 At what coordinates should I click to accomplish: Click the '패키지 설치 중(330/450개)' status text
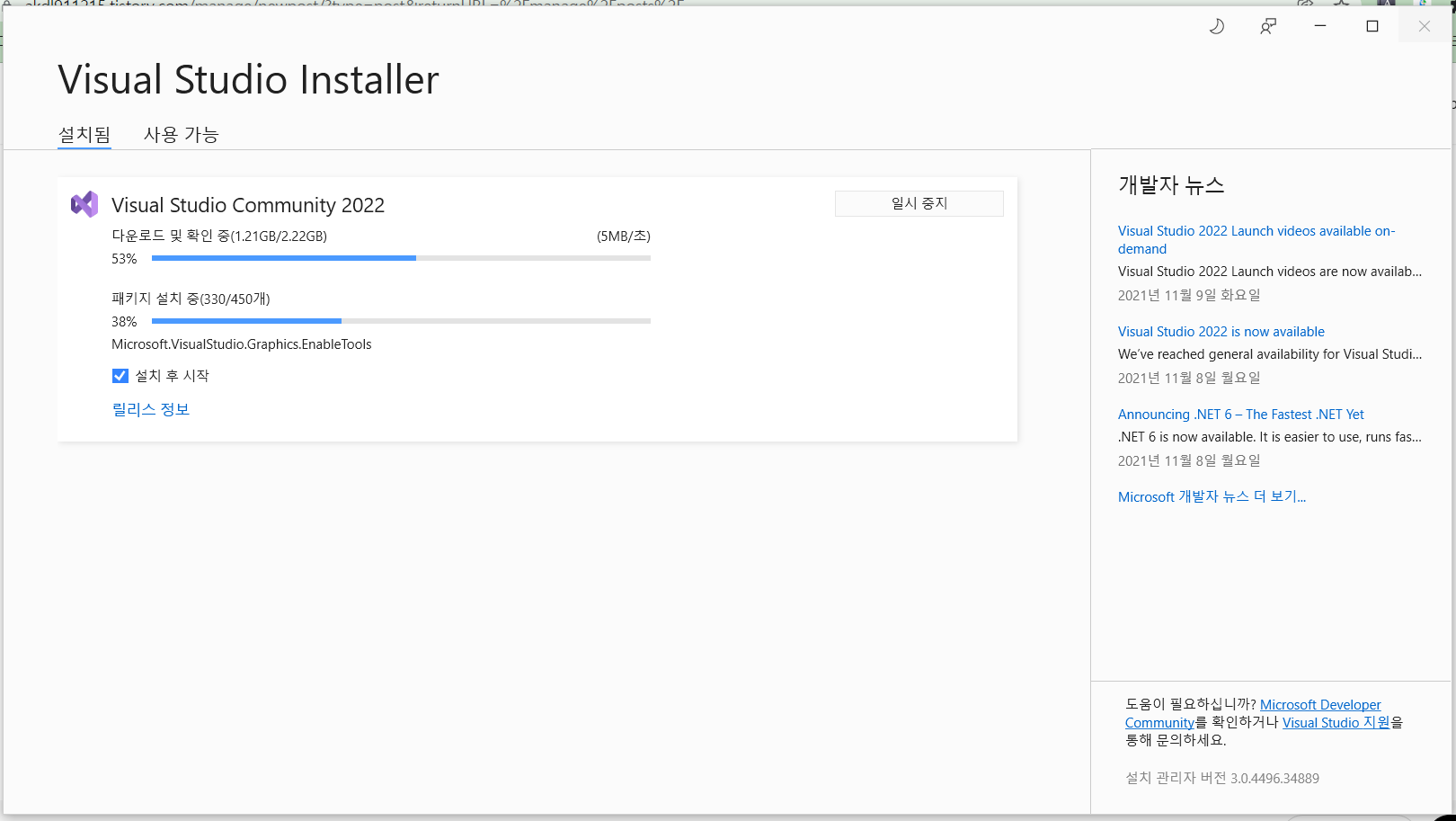[191, 299]
